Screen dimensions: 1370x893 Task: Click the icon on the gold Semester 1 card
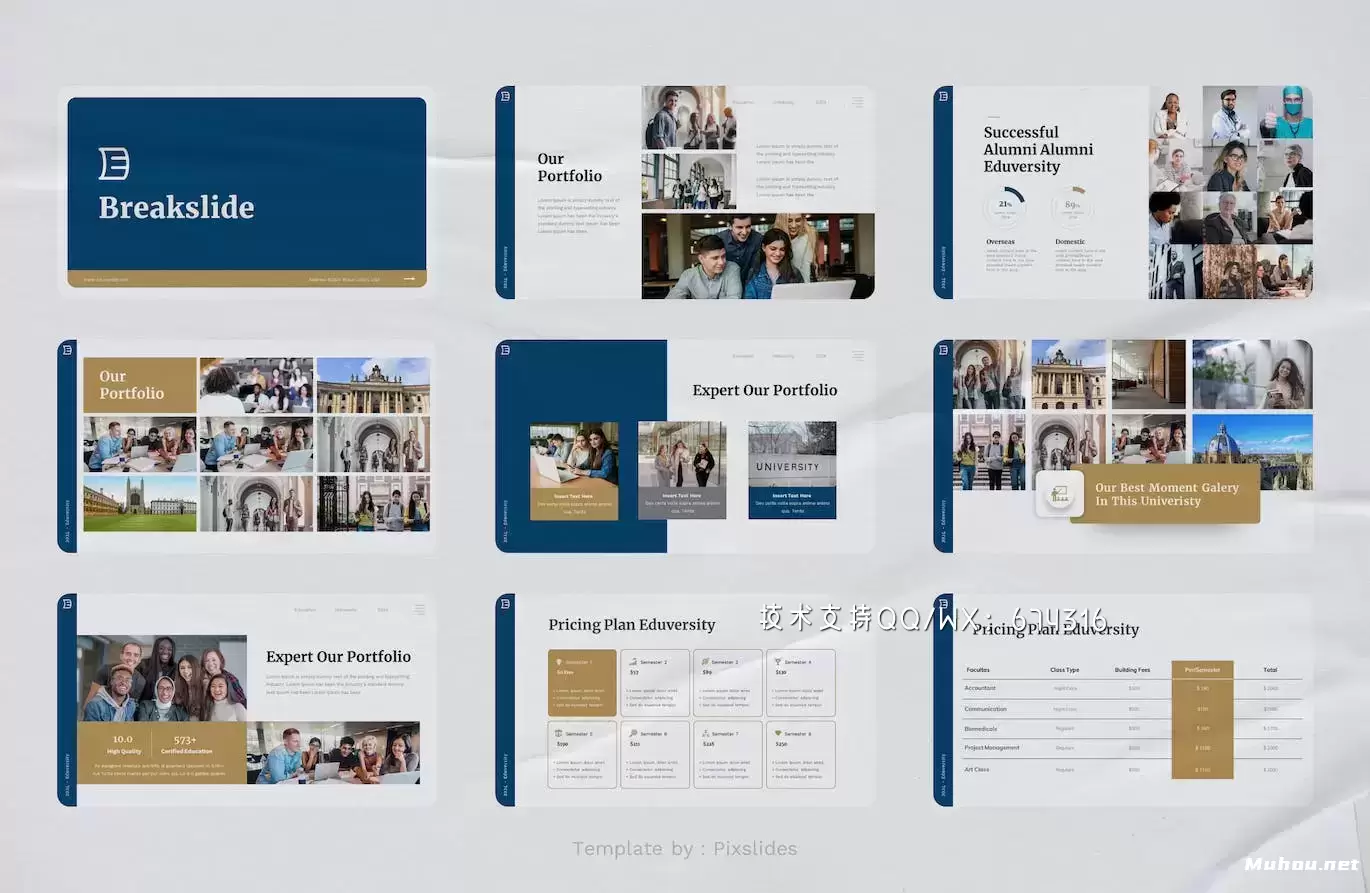coord(559,662)
